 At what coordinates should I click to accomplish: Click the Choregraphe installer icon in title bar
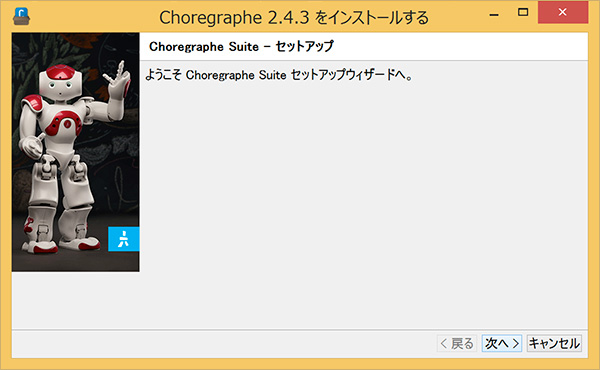(21, 16)
